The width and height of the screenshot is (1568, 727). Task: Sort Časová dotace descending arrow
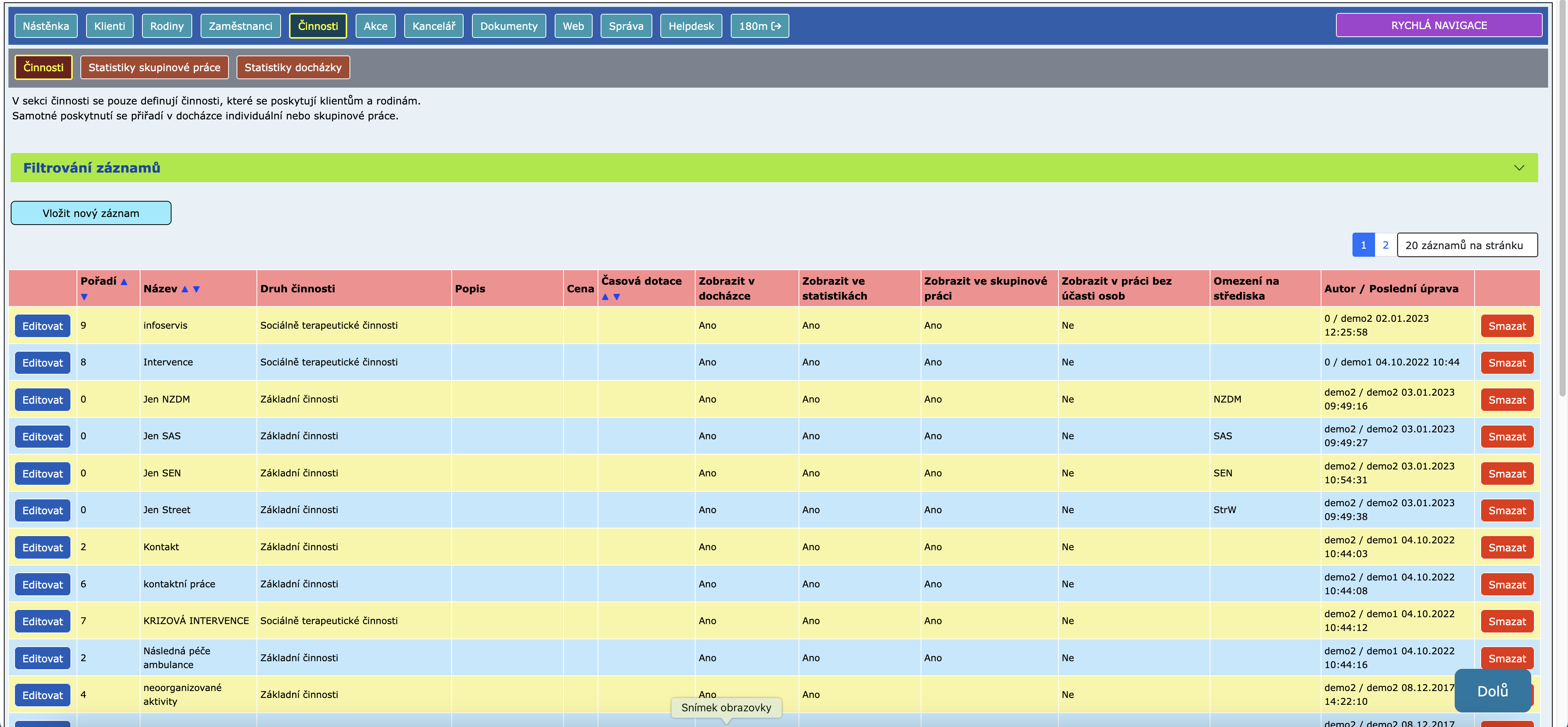(617, 297)
